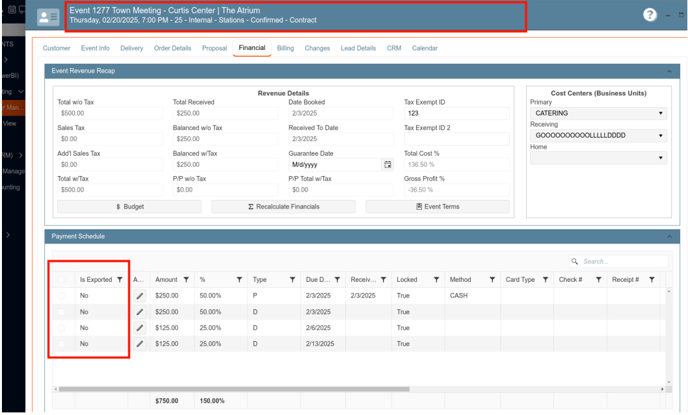Click the contact card icon in header

tap(48, 17)
